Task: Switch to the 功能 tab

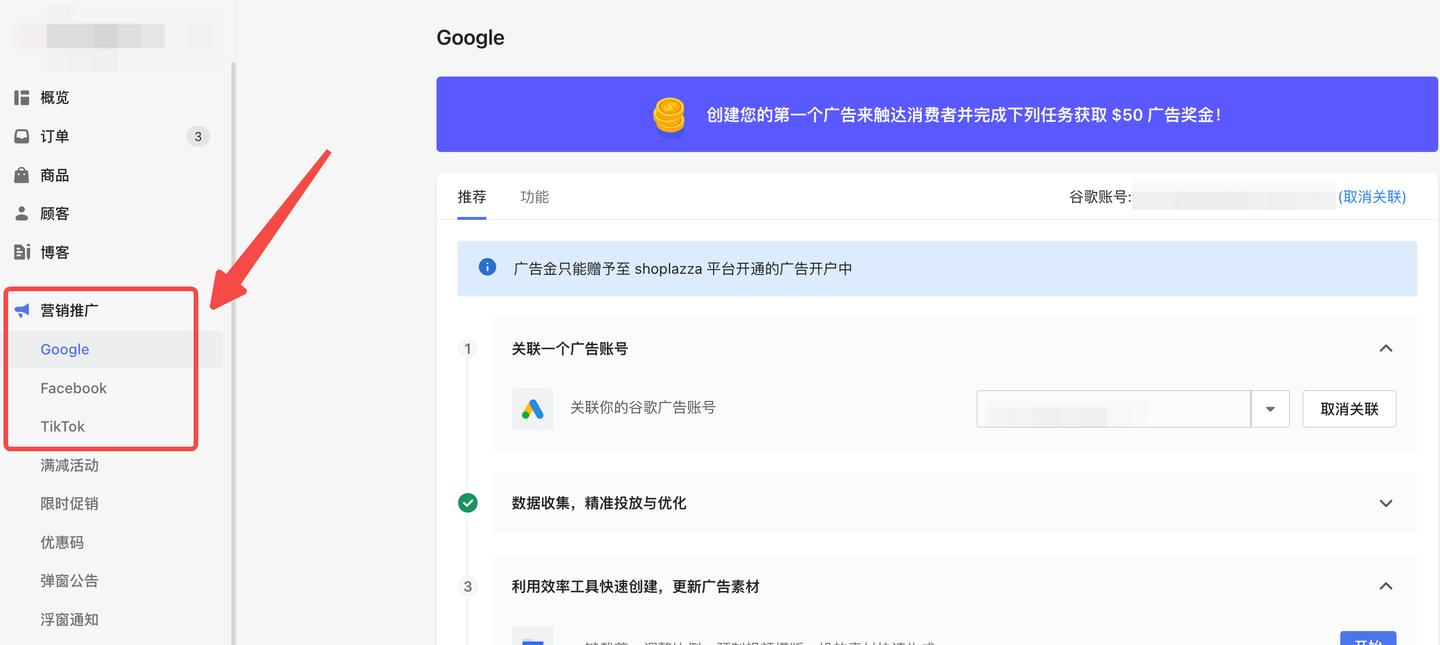Action: coord(534,196)
